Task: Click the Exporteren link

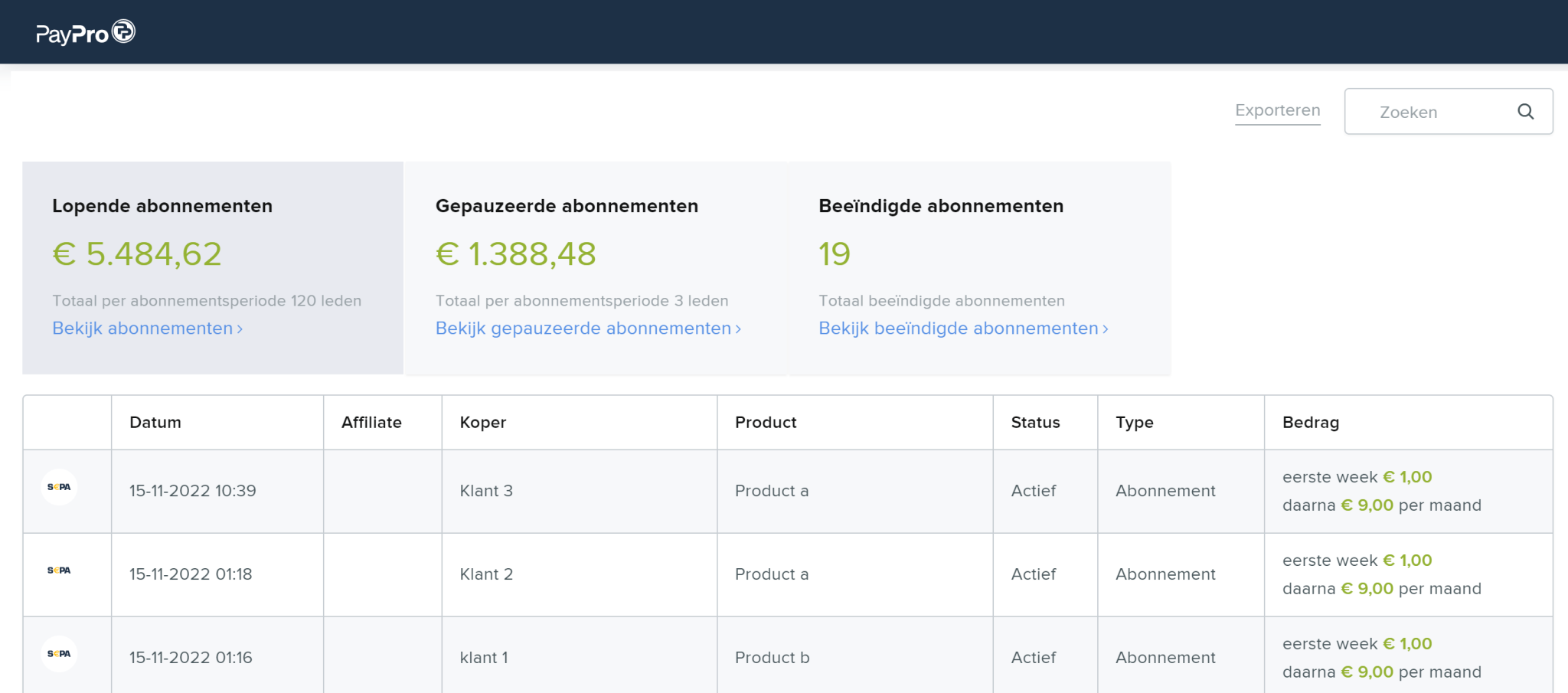Action: [1277, 110]
